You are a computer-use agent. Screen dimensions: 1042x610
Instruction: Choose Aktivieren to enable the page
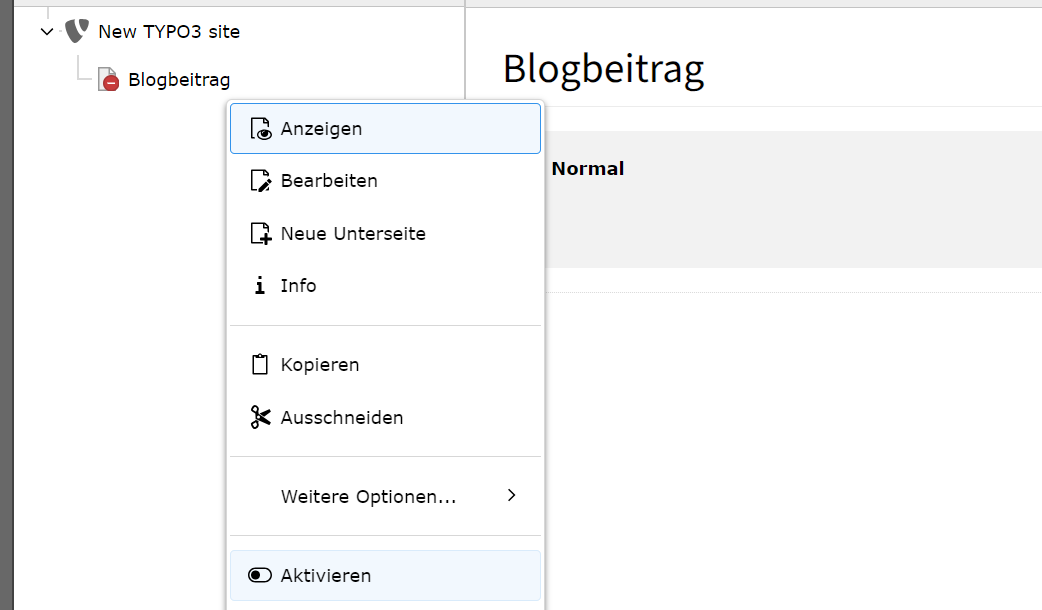pyautogui.click(x=385, y=575)
